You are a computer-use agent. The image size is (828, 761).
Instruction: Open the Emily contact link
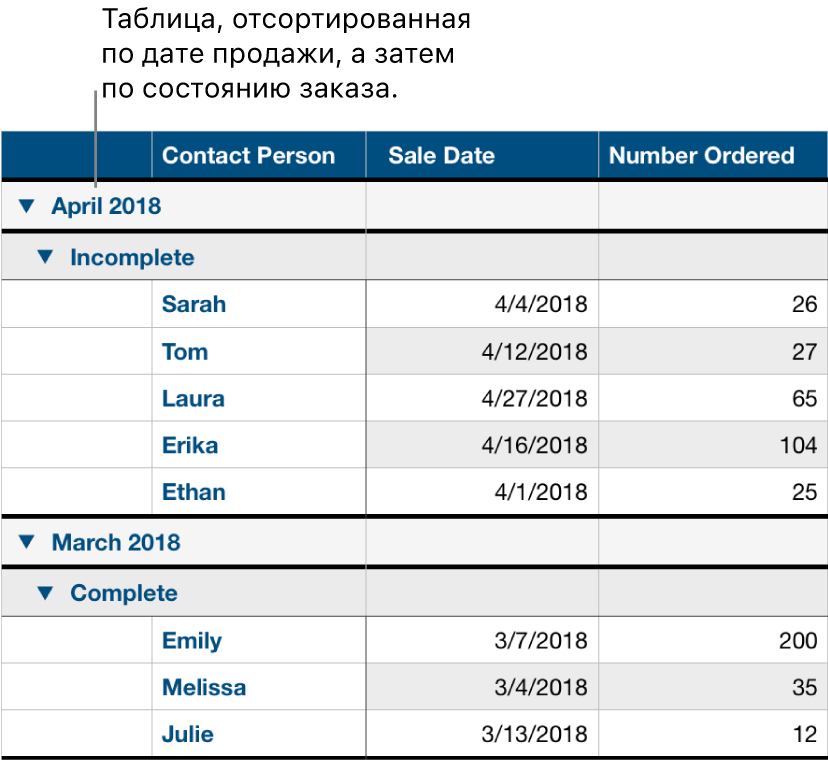click(191, 640)
